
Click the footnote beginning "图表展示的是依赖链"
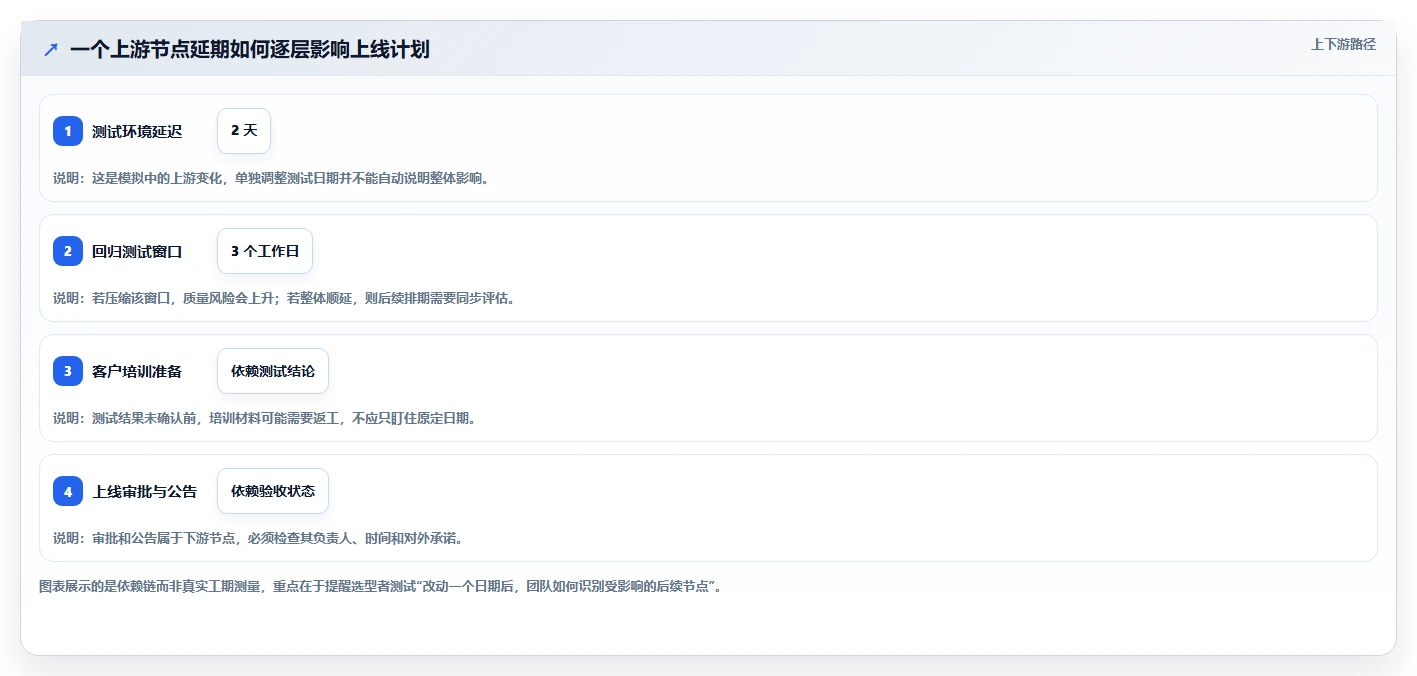pyautogui.click(x=381, y=586)
